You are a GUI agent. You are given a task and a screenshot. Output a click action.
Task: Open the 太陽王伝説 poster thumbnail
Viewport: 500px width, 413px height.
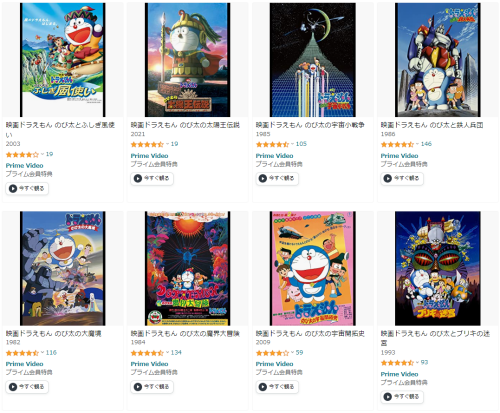click(x=187, y=60)
